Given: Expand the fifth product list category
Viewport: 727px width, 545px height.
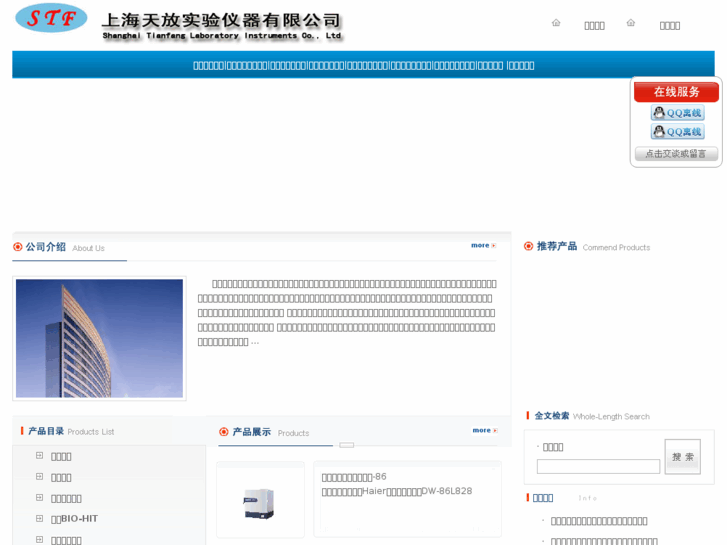Looking at the screenshot, I should click(39, 539).
